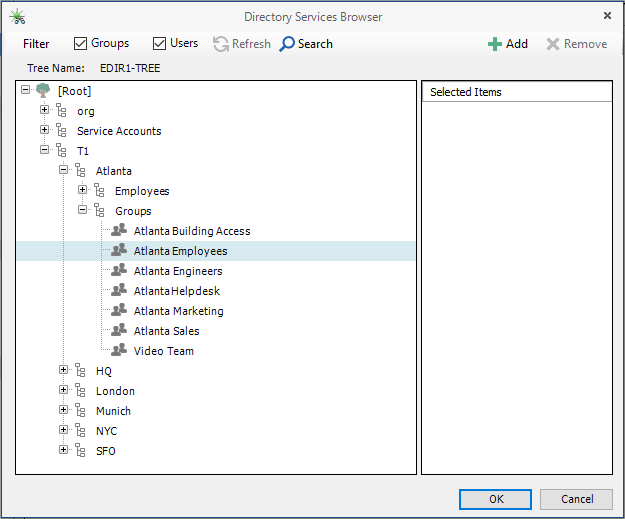The width and height of the screenshot is (625, 519).
Task: Select Atlanta Engineers group
Action: (x=178, y=271)
